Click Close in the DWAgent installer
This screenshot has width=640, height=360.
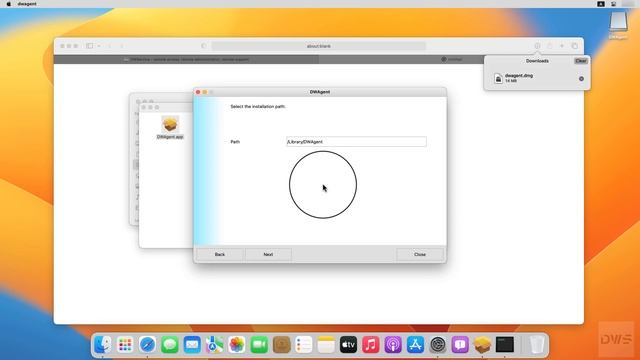tap(420, 254)
